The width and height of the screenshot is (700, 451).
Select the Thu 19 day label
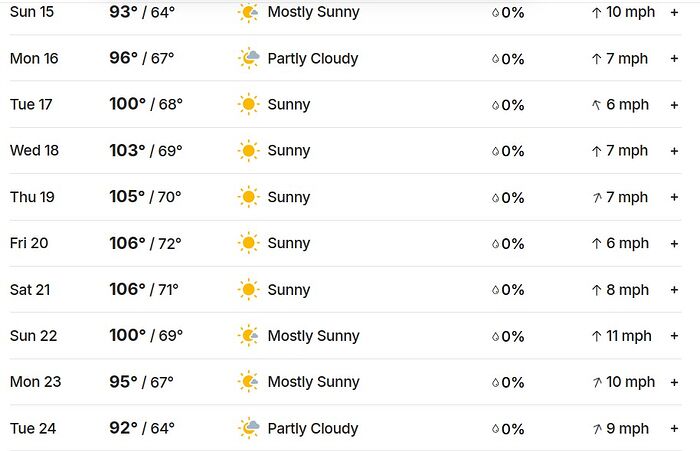coord(33,197)
